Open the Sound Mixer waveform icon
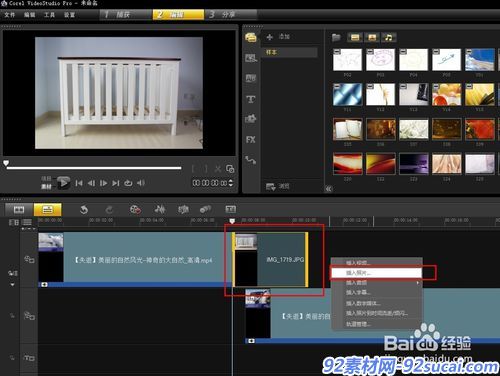 (x=160, y=209)
